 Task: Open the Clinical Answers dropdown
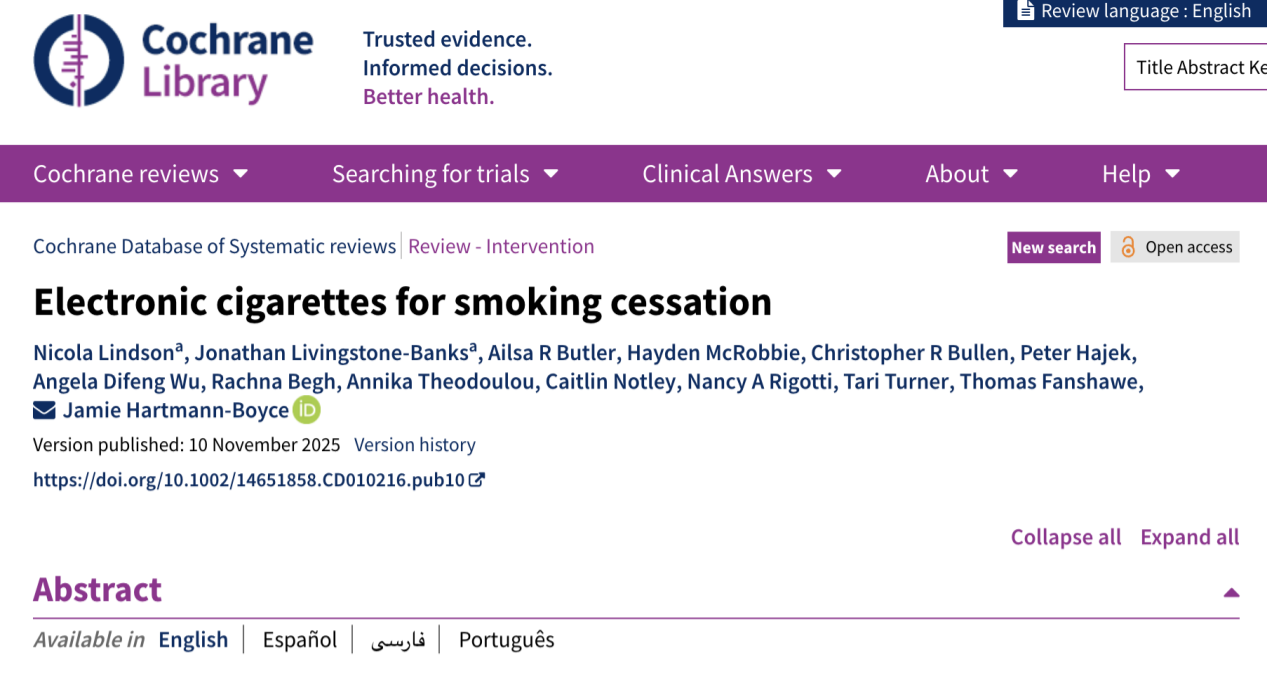[741, 174]
